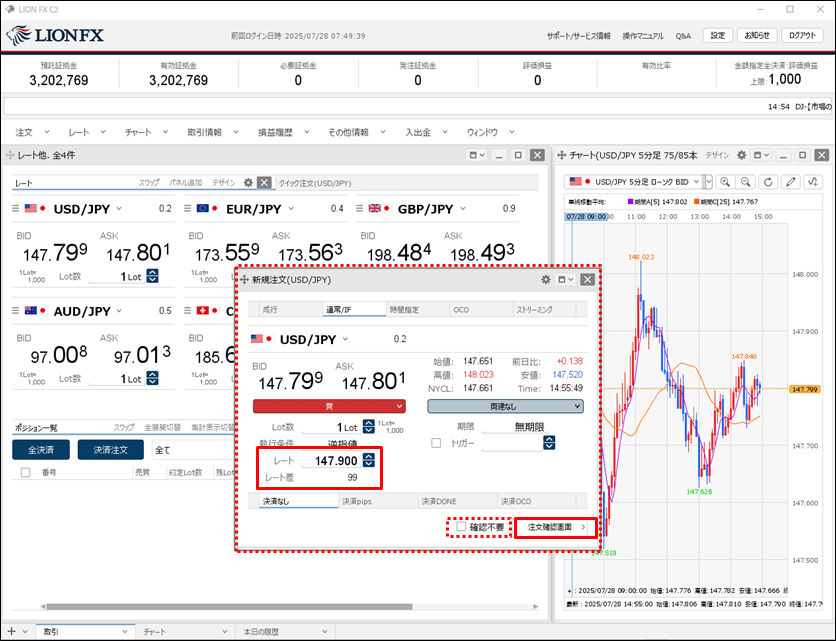
Task: Open the add technical indicator icon
Action: 812,182
